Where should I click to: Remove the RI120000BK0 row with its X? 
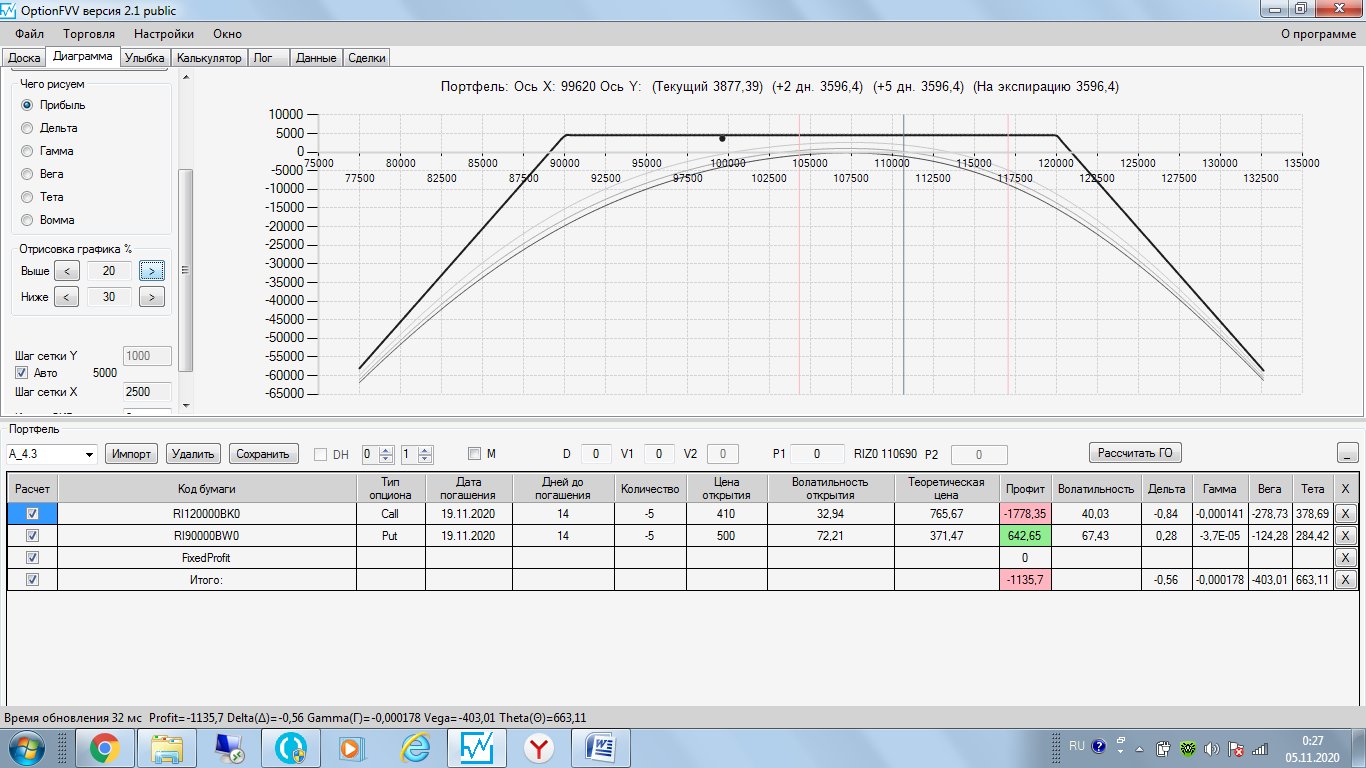pyautogui.click(x=1346, y=513)
